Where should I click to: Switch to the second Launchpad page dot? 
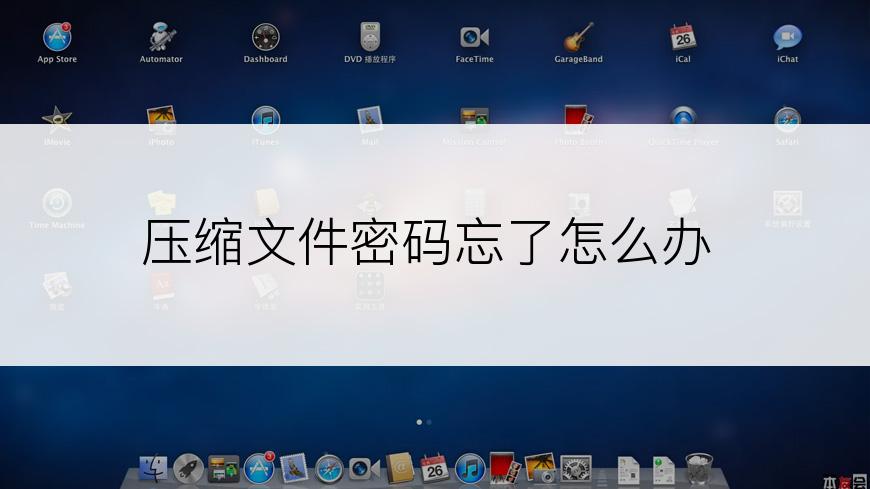tap(429, 422)
